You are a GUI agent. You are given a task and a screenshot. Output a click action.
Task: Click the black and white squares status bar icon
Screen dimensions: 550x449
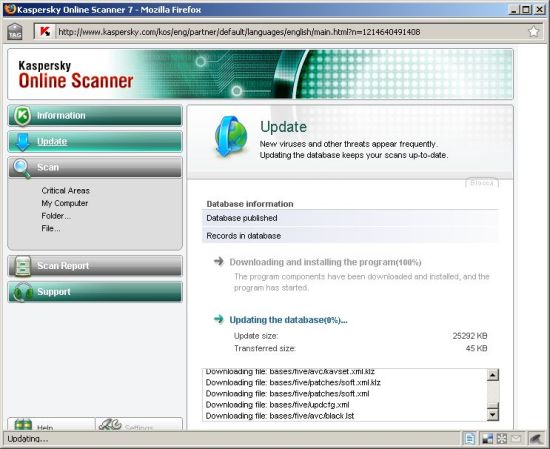point(487,438)
